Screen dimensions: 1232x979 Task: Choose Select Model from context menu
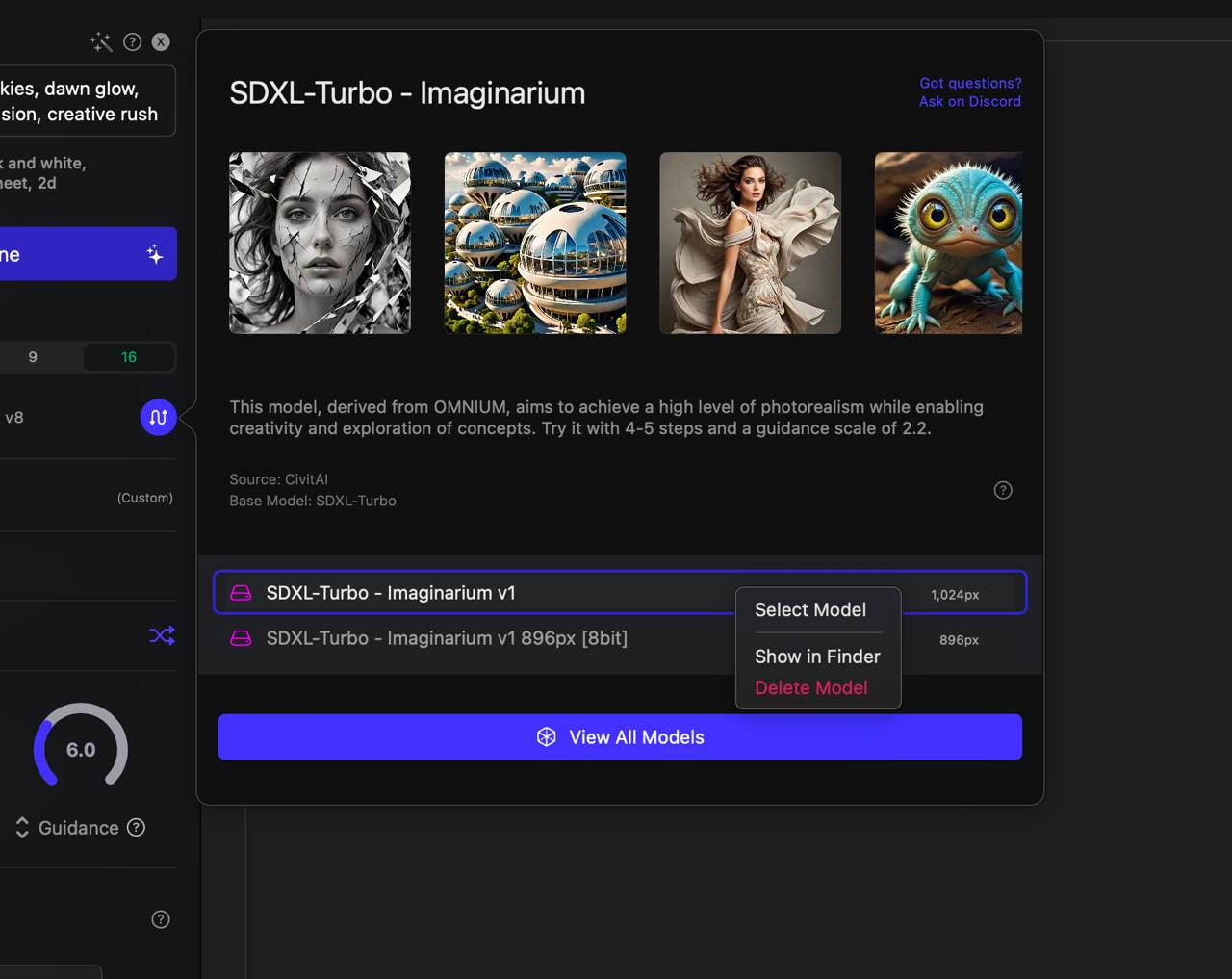(x=810, y=610)
